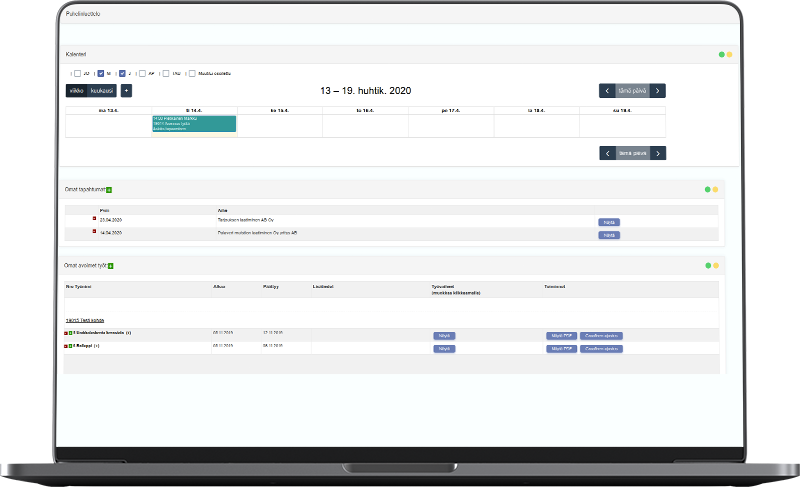Click green plus icon next to Omat tapahtumat
800x487 pixels.
109,190
